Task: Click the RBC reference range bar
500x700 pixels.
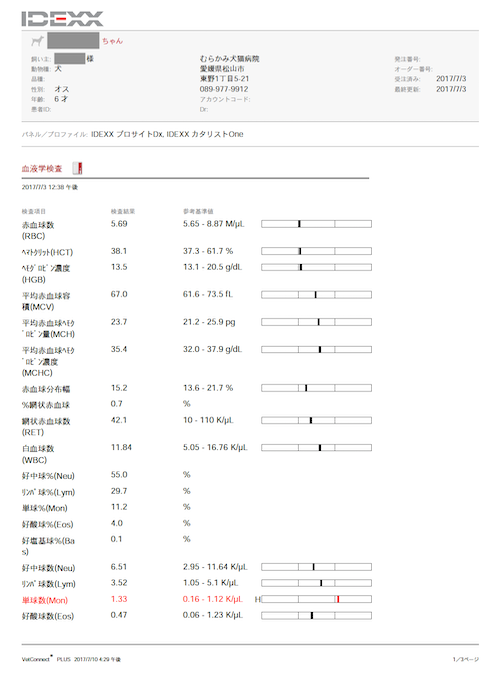Action: tap(317, 224)
